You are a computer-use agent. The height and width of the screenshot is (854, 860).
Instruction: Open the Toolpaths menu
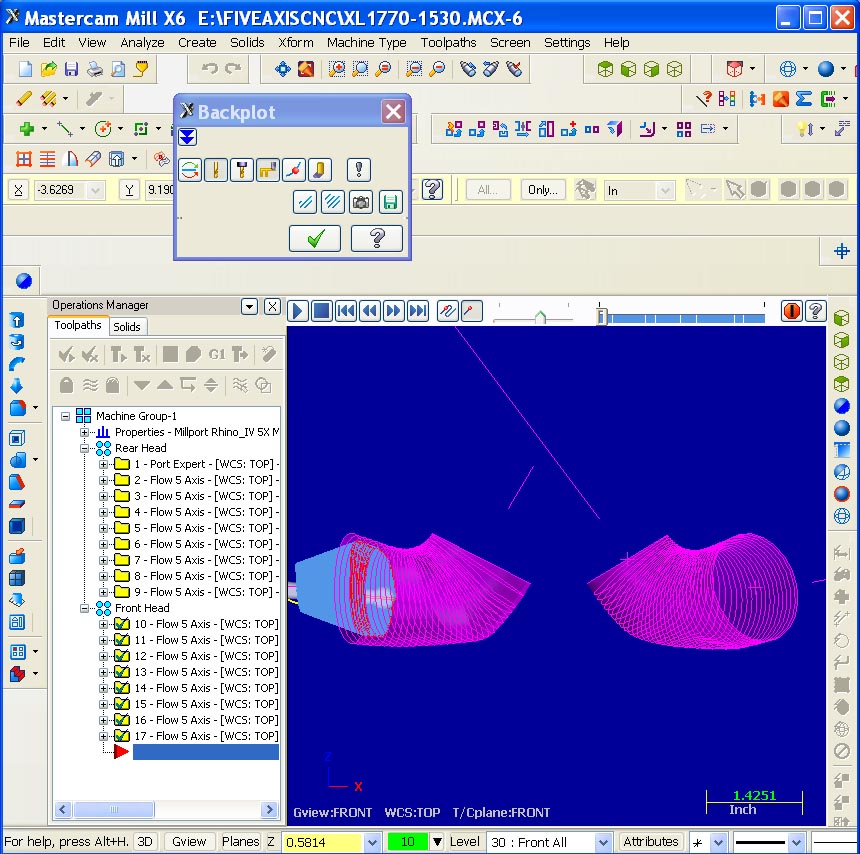448,43
